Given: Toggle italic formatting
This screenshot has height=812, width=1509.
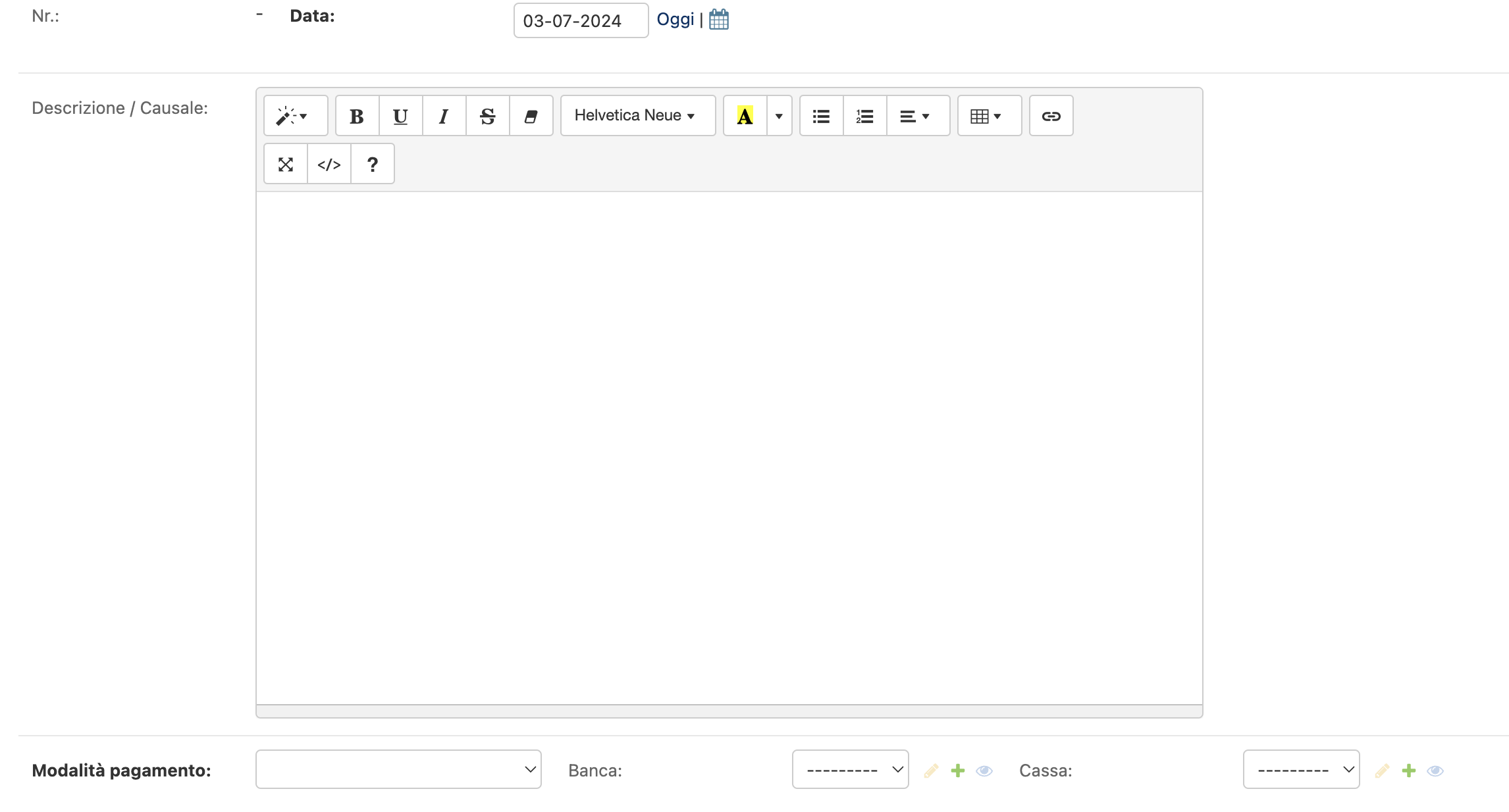Looking at the screenshot, I should coord(444,116).
